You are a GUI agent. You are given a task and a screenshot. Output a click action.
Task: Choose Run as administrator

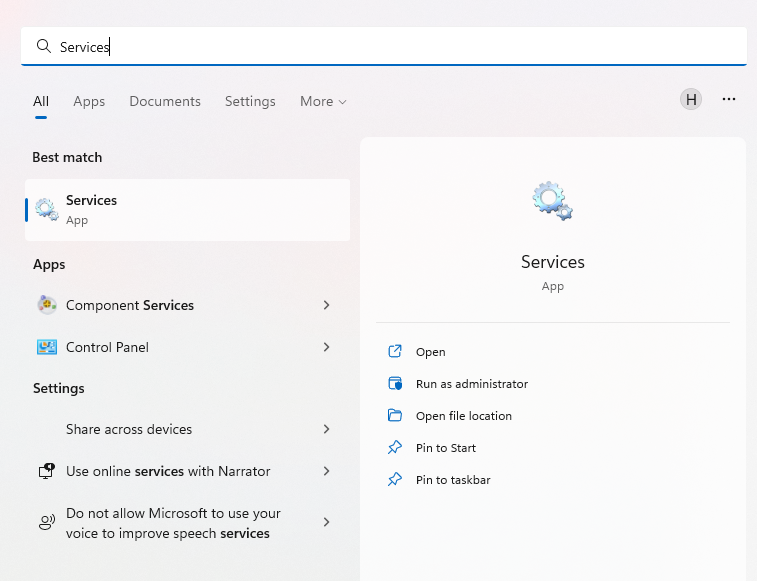coord(472,384)
